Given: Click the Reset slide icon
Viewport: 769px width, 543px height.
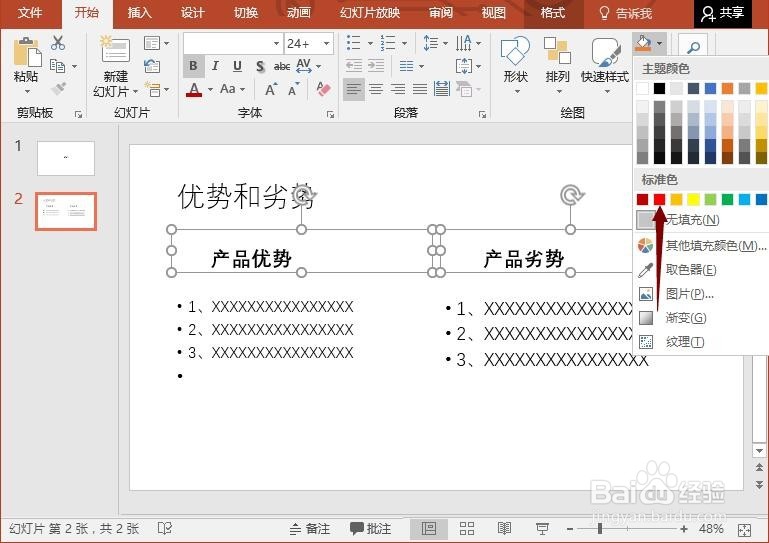Looking at the screenshot, I should pos(152,66).
